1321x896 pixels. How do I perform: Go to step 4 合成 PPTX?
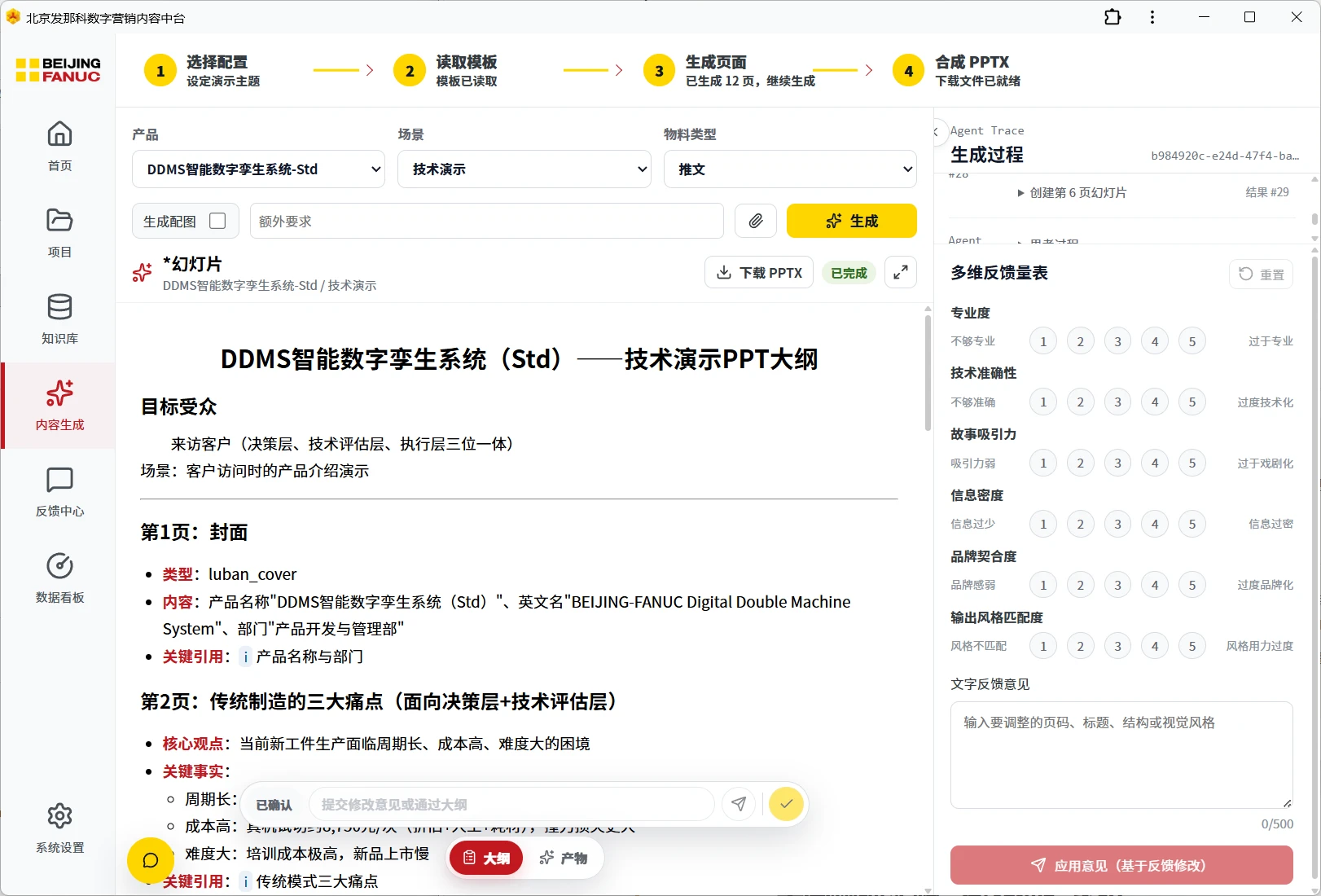point(957,71)
